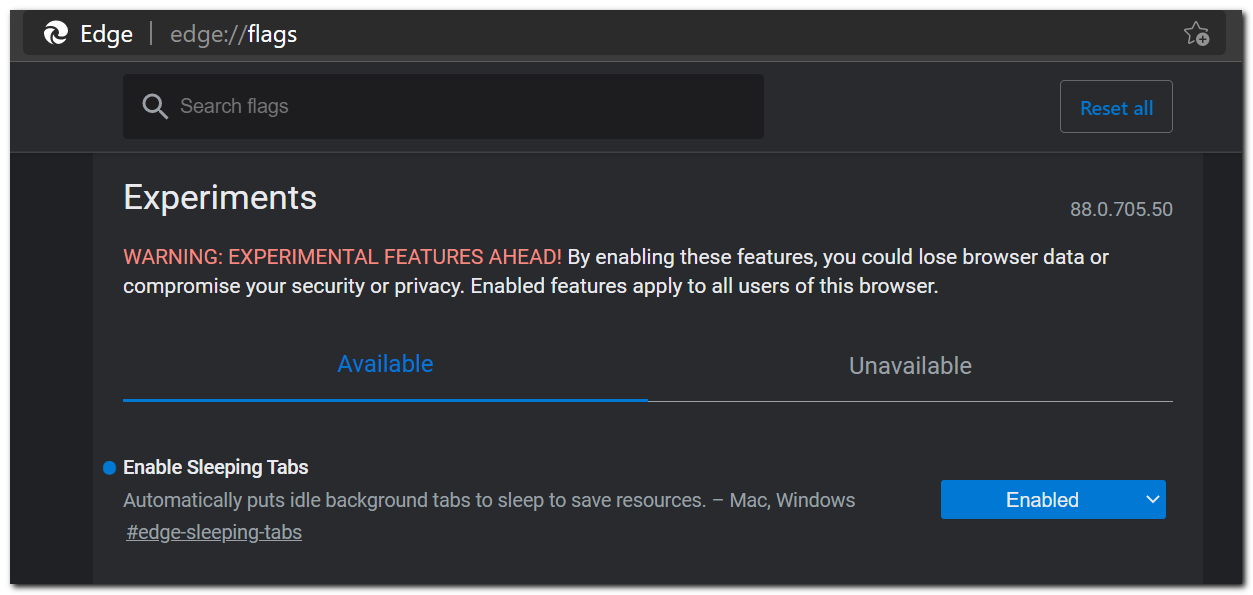Click the Experiments page heading
This screenshot has width=1253, height=595.
tap(219, 197)
